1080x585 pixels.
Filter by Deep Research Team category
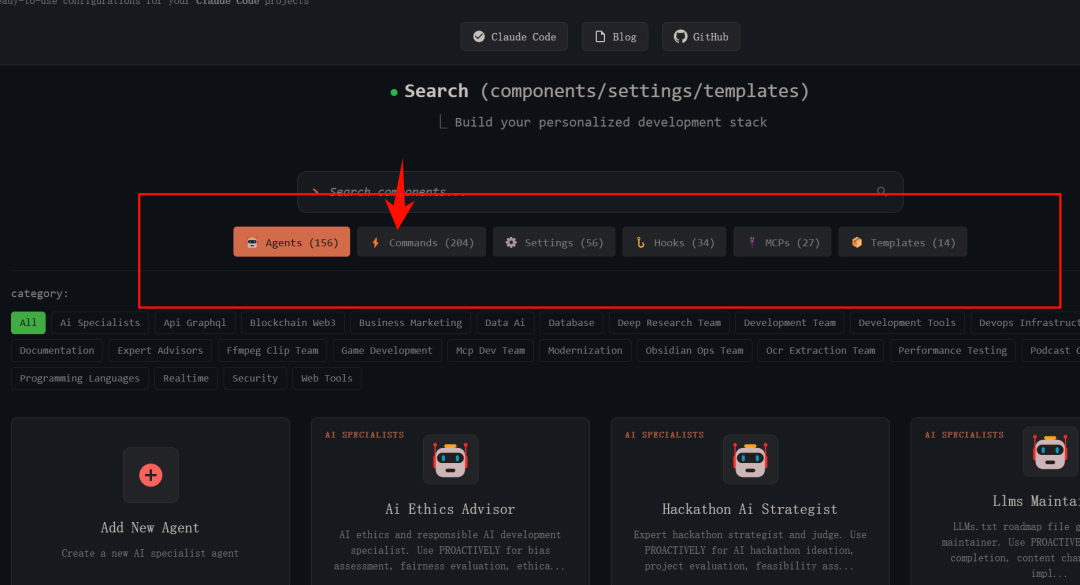click(x=669, y=322)
